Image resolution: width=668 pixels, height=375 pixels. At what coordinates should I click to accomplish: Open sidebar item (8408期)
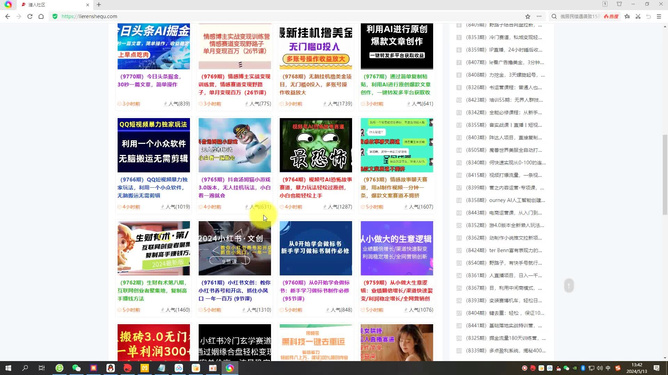pos(504,75)
